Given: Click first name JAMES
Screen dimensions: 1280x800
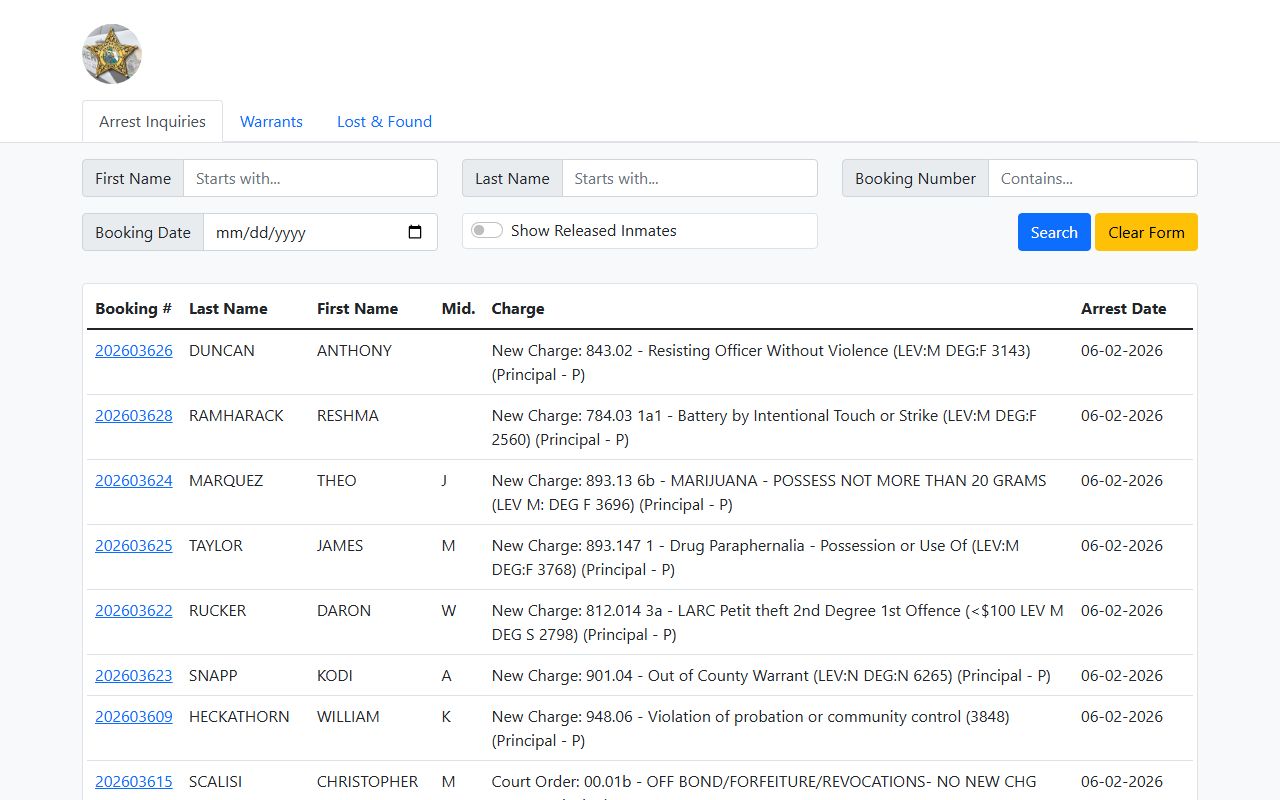Looking at the screenshot, I should (340, 545).
